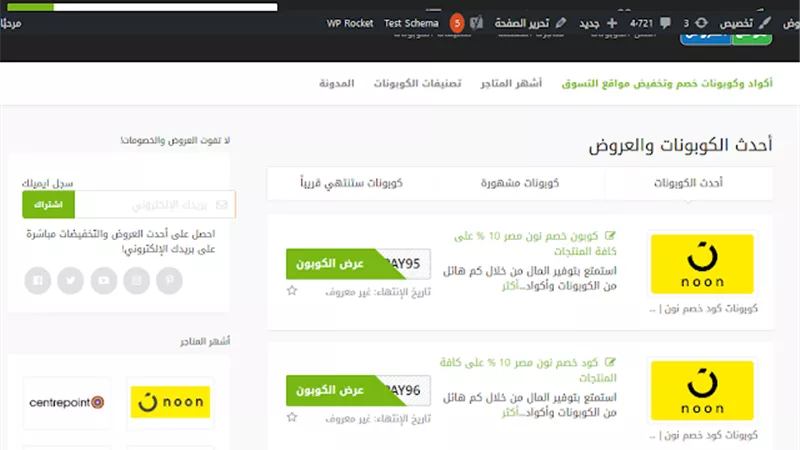Expand أكثر link in second coupon description

pyautogui.click(x=510, y=412)
